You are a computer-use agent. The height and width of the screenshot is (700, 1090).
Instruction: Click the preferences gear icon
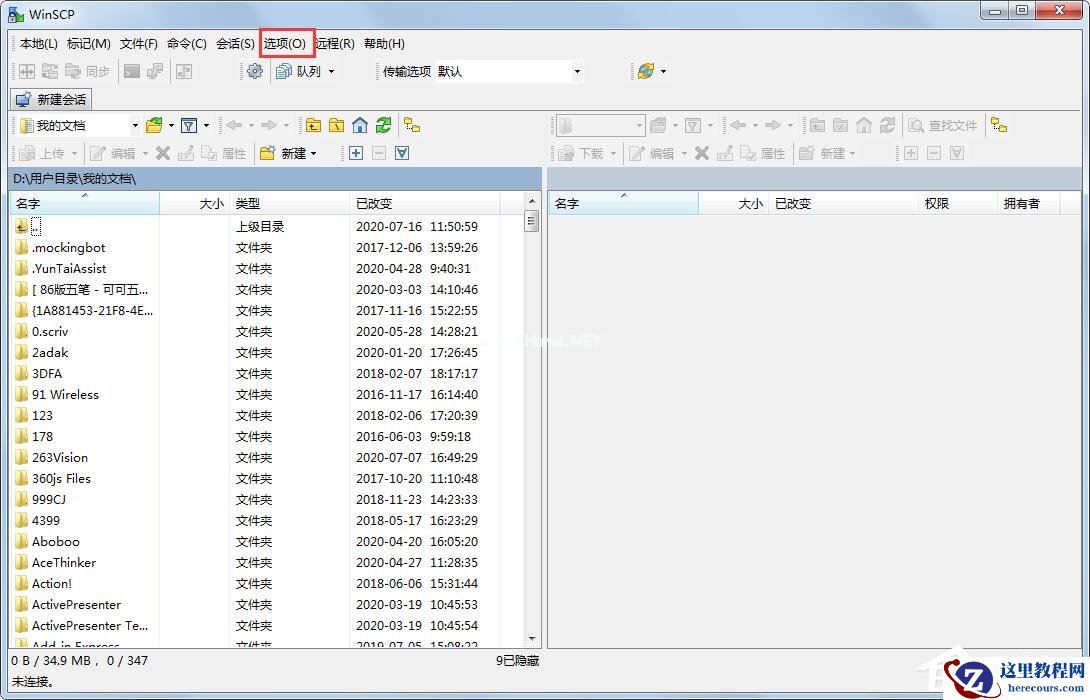[x=255, y=70]
